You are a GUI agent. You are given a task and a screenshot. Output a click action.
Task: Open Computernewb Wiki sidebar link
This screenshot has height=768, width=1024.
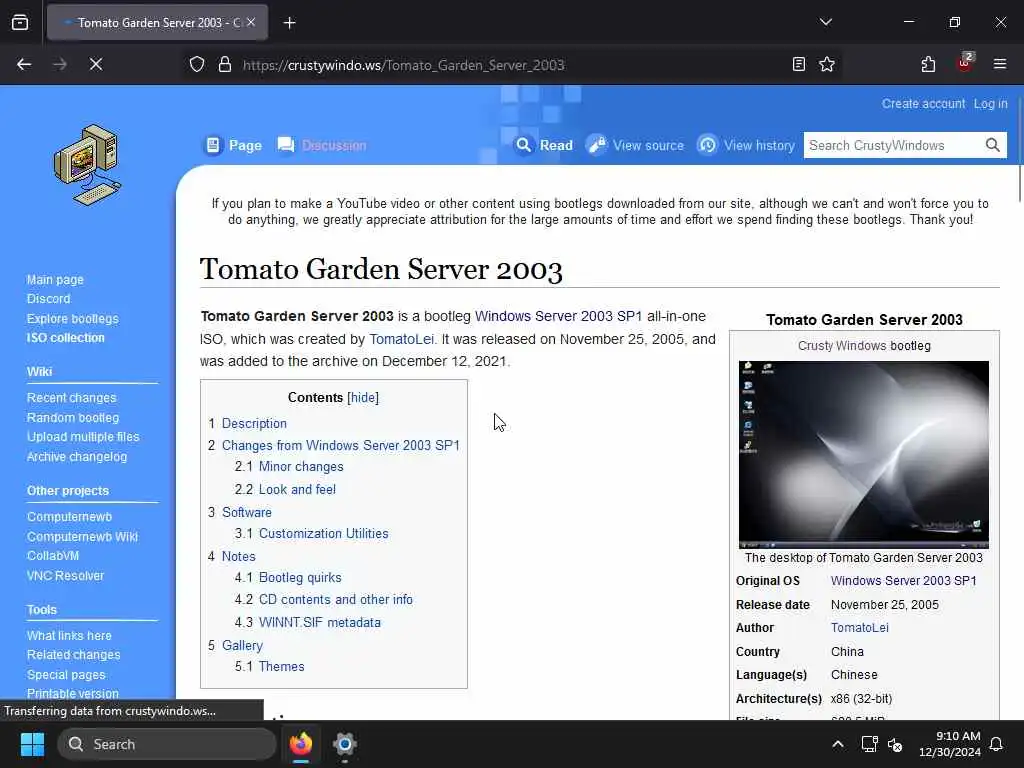(x=82, y=537)
